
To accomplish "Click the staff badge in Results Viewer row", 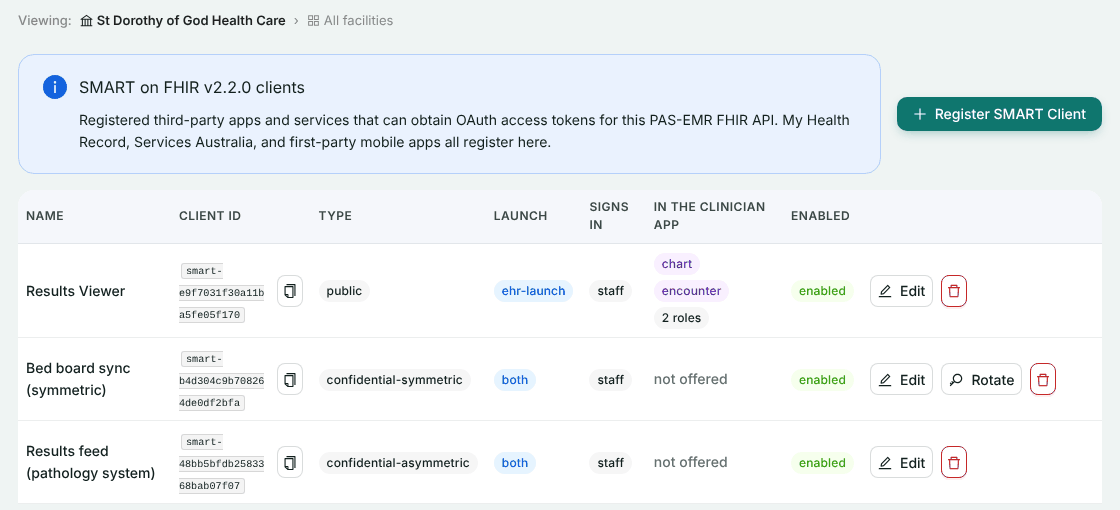I will [x=610, y=291].
